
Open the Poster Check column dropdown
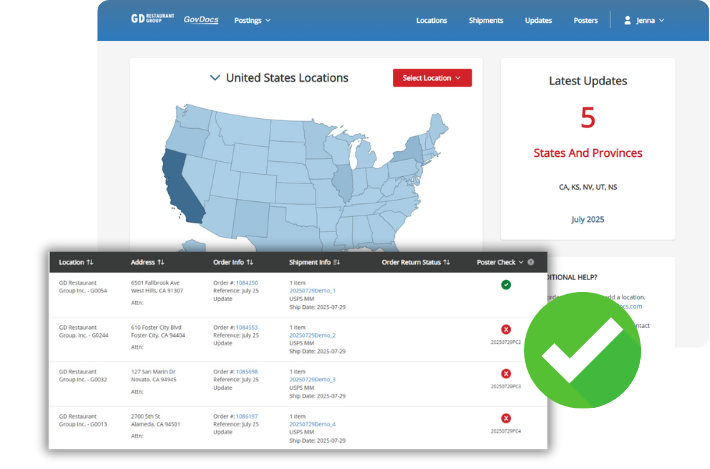500,262
